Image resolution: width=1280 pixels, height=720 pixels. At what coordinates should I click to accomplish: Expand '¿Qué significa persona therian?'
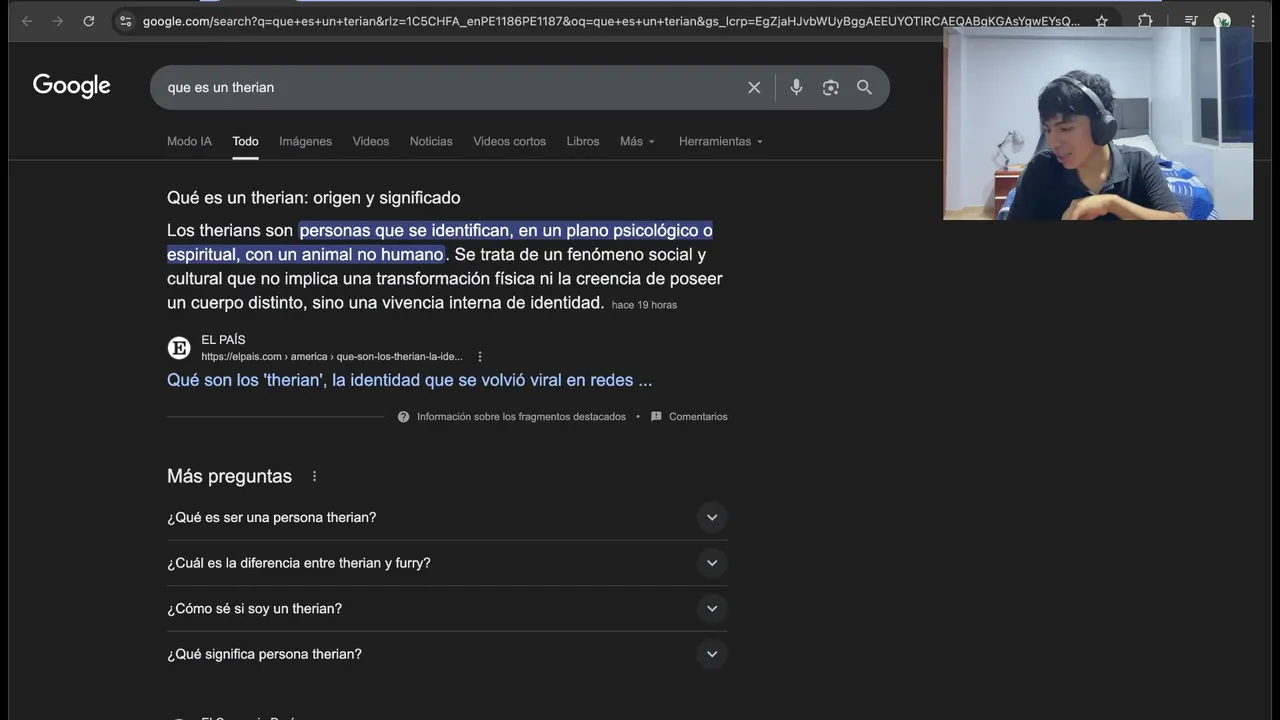(447, 654)
